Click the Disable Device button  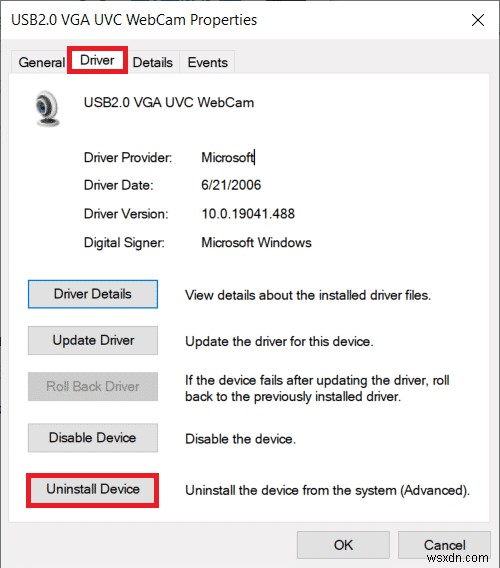coord(93,438)
